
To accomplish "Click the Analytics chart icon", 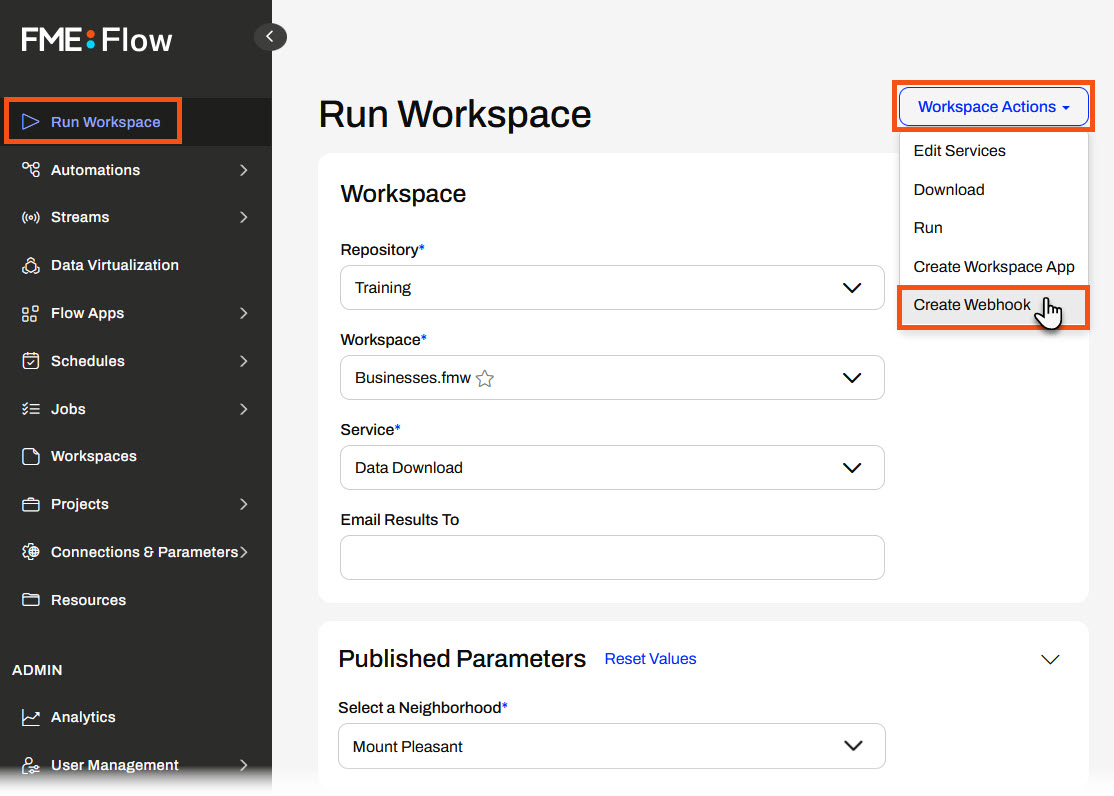I will (x=31, y=717).
